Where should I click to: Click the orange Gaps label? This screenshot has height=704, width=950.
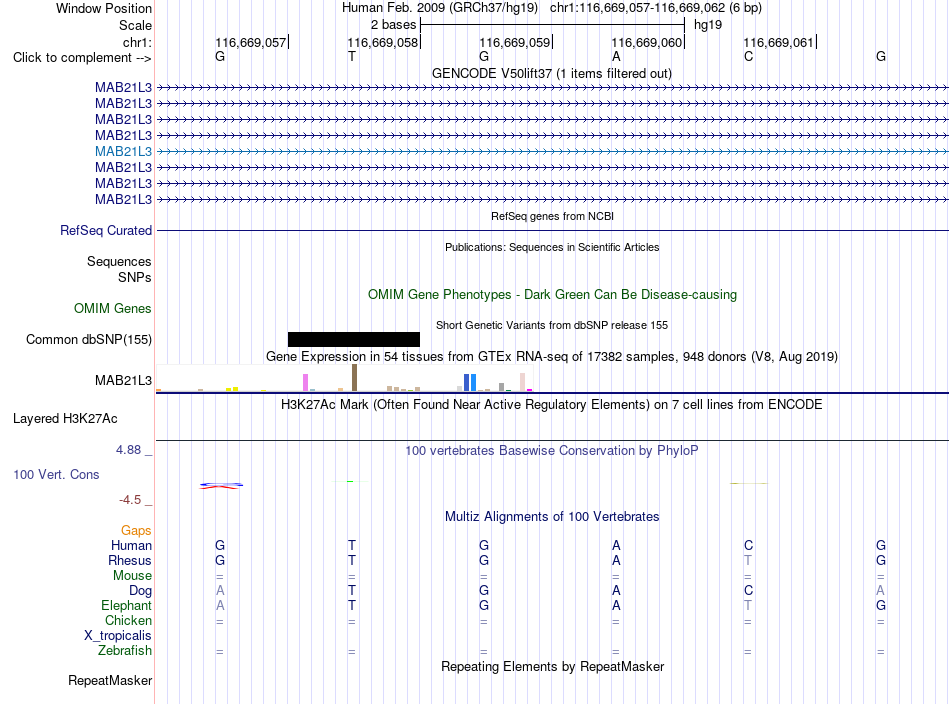click(136, 531)
